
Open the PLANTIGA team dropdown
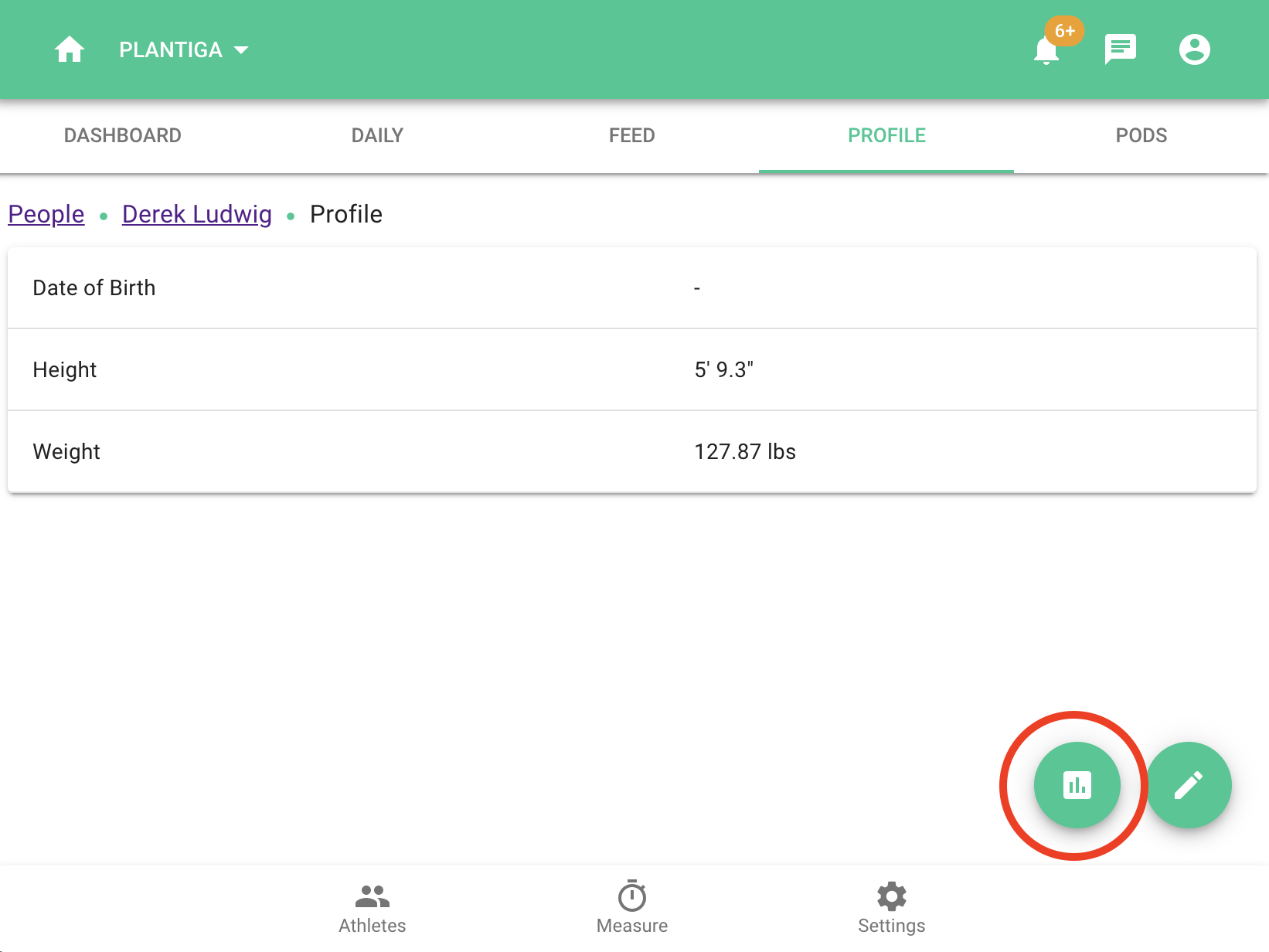tap(184, 49)
